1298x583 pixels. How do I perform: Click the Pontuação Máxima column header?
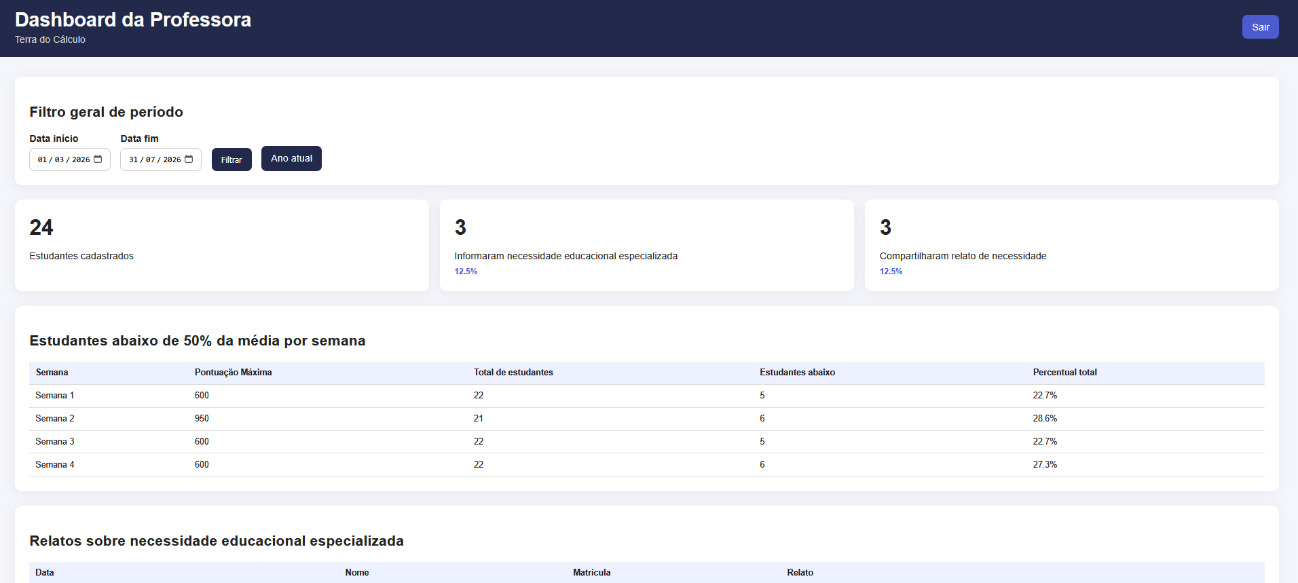coord(233,372)
